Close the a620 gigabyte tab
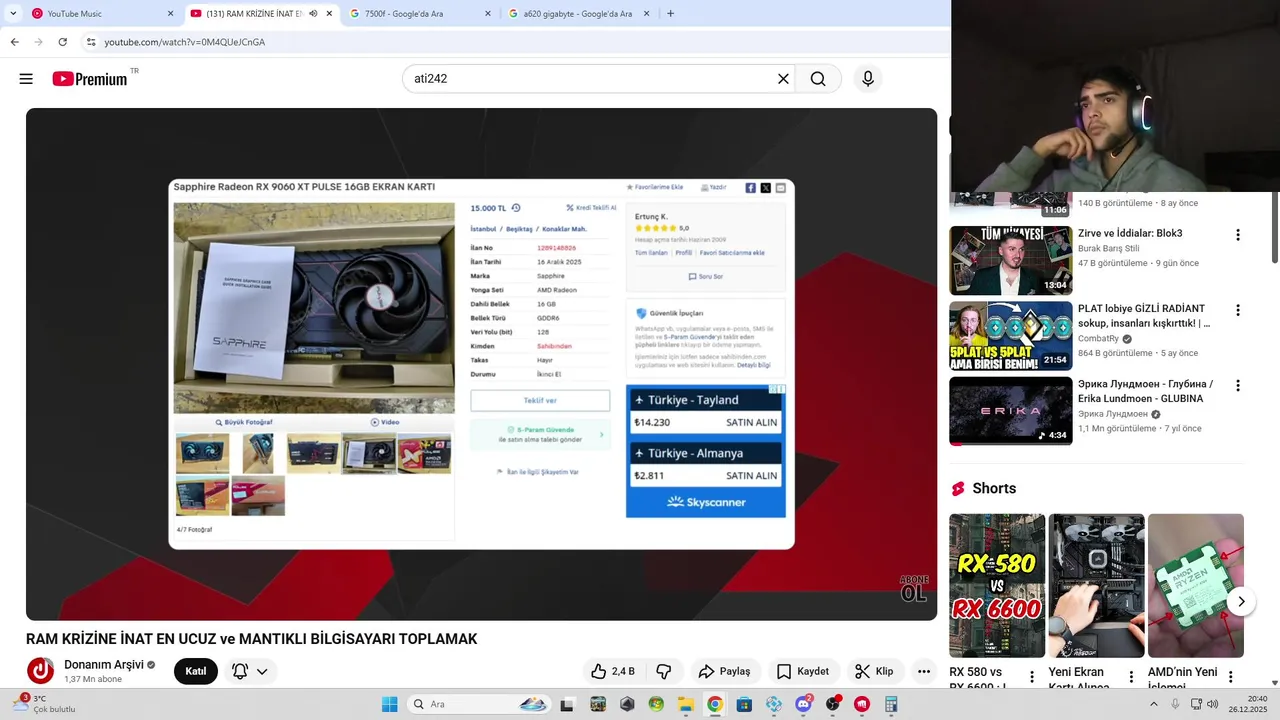Screen dimensions: 1280x720 (x=646, y=14)
